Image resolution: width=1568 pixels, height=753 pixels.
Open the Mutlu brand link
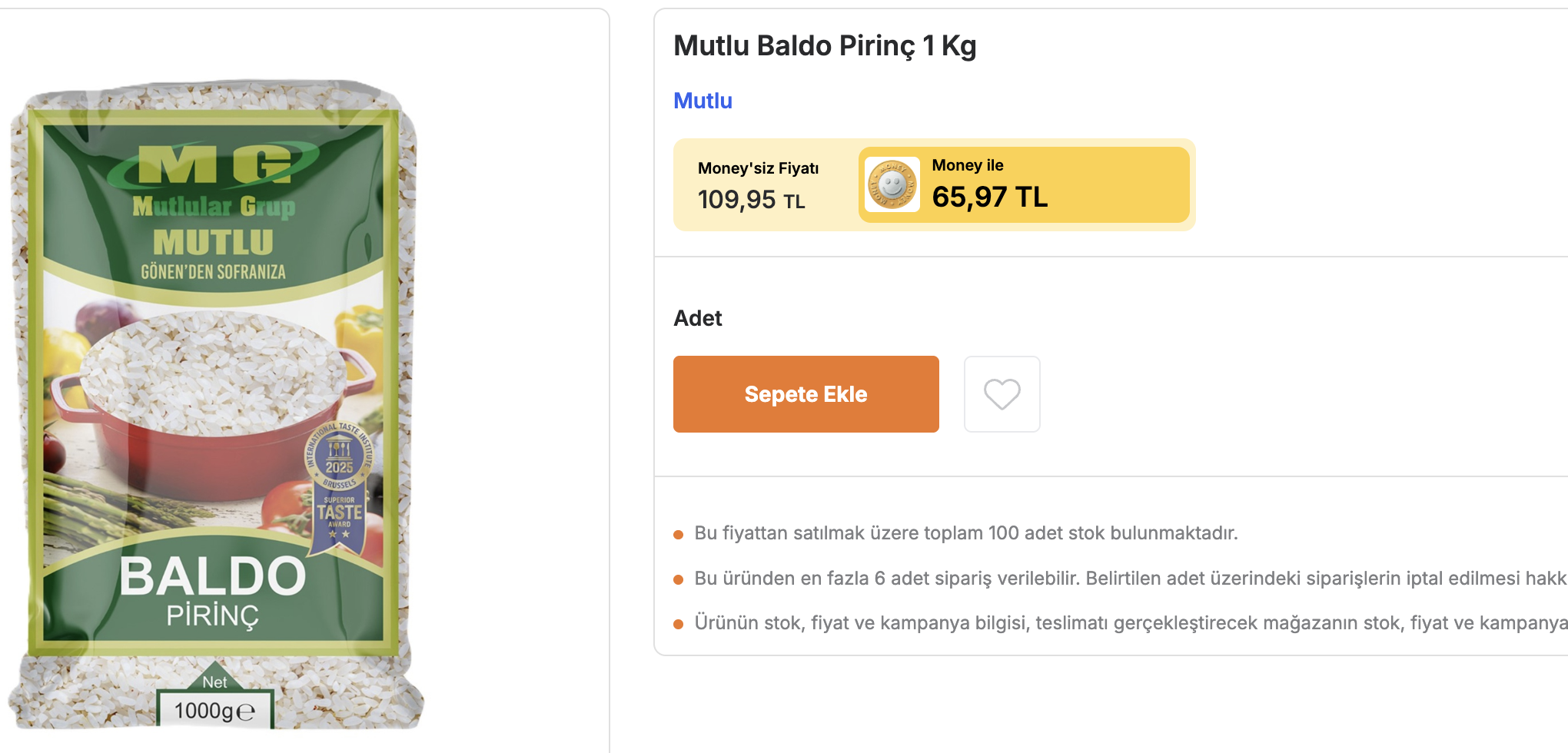tap(703, 101)
